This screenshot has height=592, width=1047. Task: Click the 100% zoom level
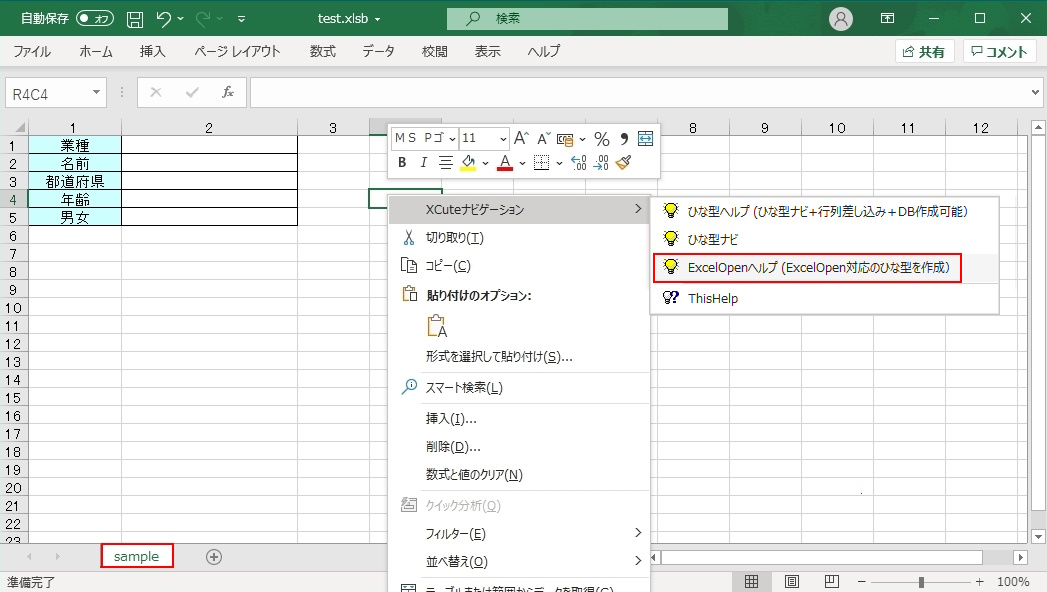(x=1012, y=582)
